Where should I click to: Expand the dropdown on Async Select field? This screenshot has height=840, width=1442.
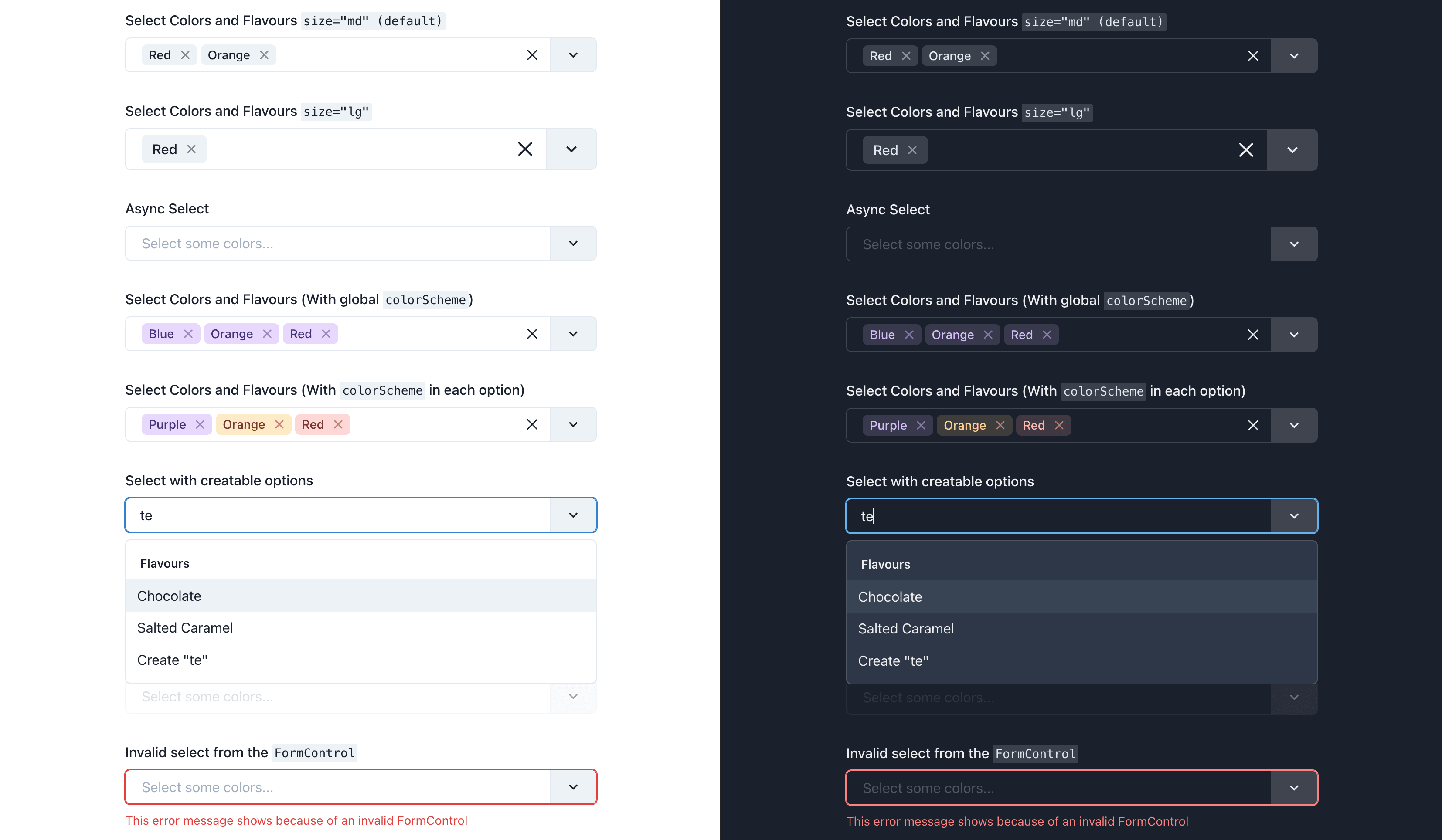click(x=572, y=243)
